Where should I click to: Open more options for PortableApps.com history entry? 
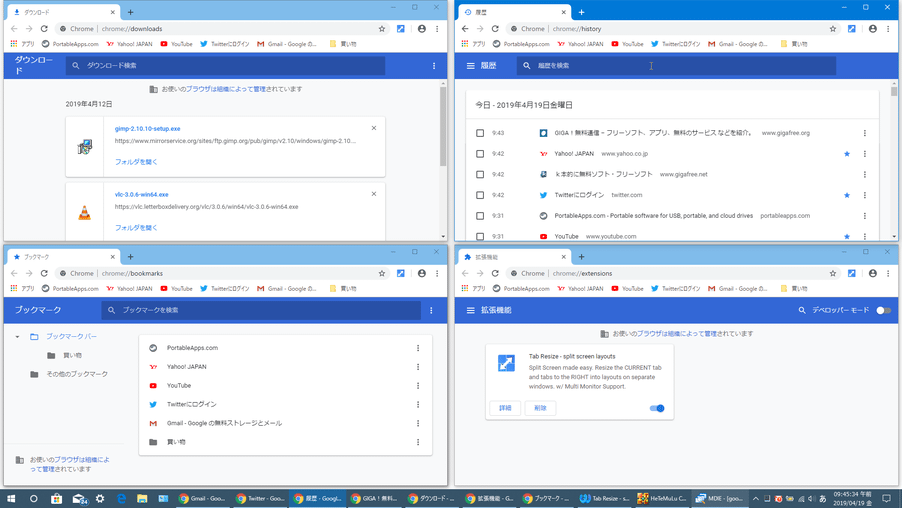[x=865, y=216]
